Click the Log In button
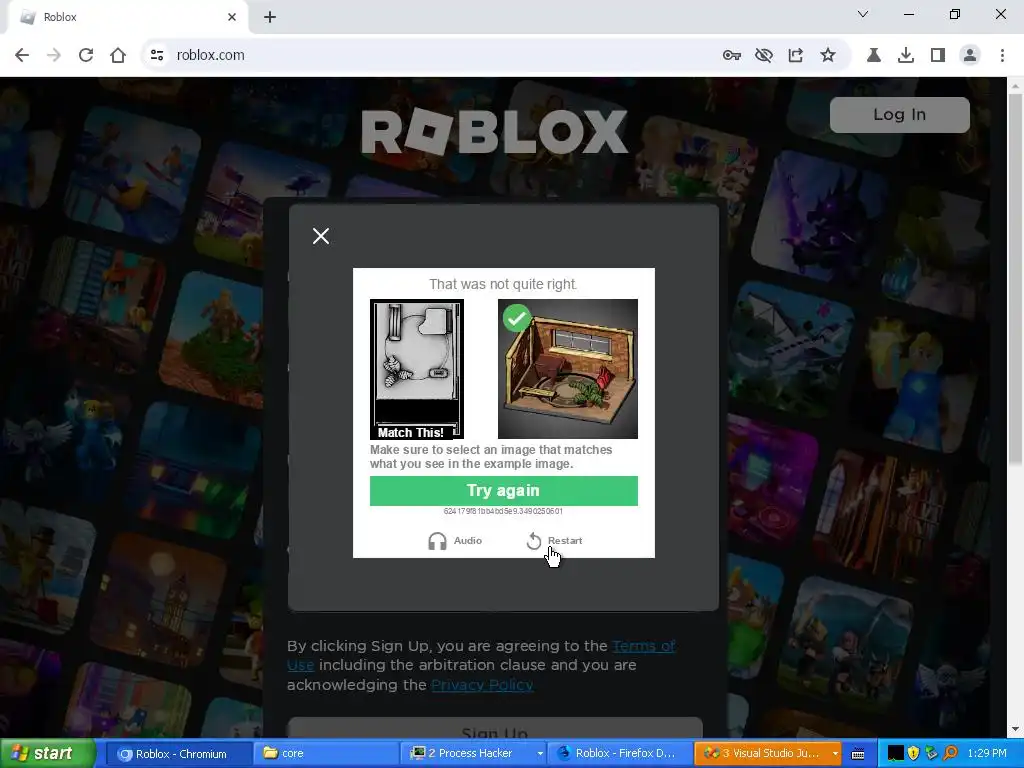The height and width of the screenshot is (768, 1024). [x=899, y=115]
